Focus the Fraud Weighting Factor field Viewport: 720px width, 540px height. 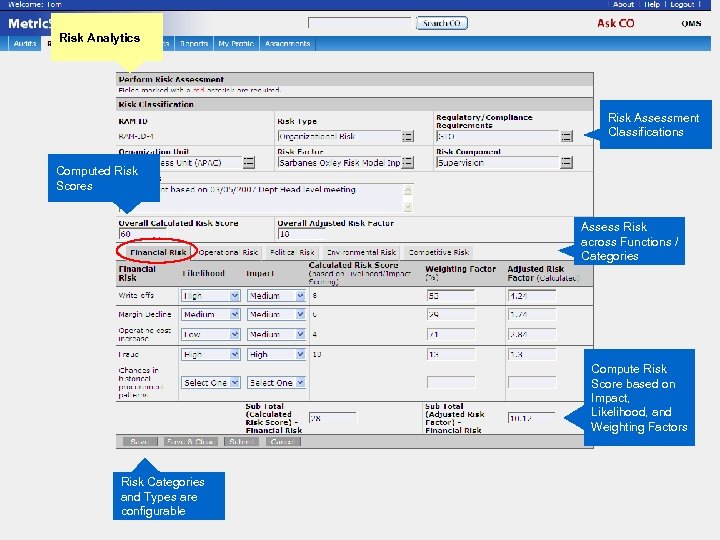click(x=451, y=354)
